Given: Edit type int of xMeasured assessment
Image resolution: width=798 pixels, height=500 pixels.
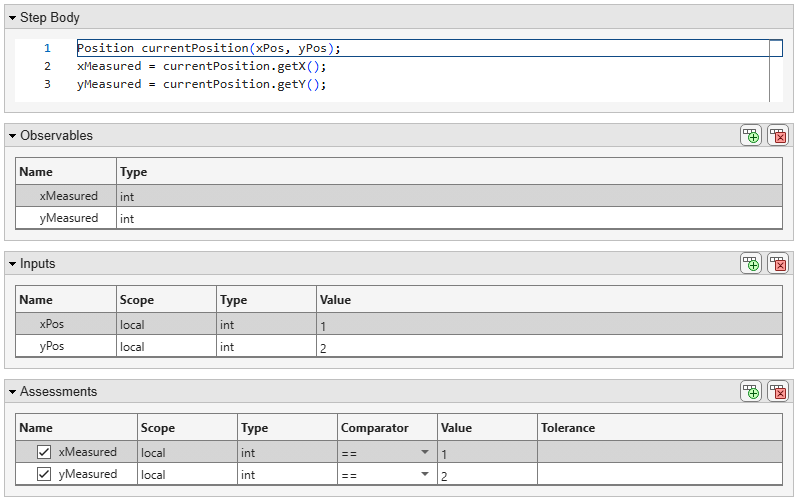Looking at the screenshot, I should point(288,452).
